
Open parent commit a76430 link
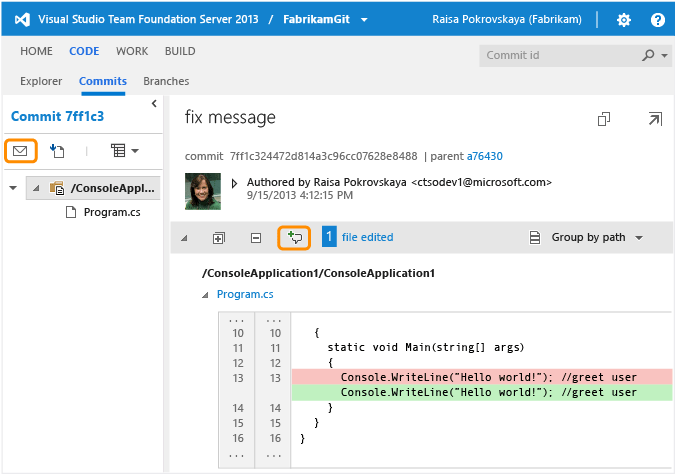tap(484, 156)
